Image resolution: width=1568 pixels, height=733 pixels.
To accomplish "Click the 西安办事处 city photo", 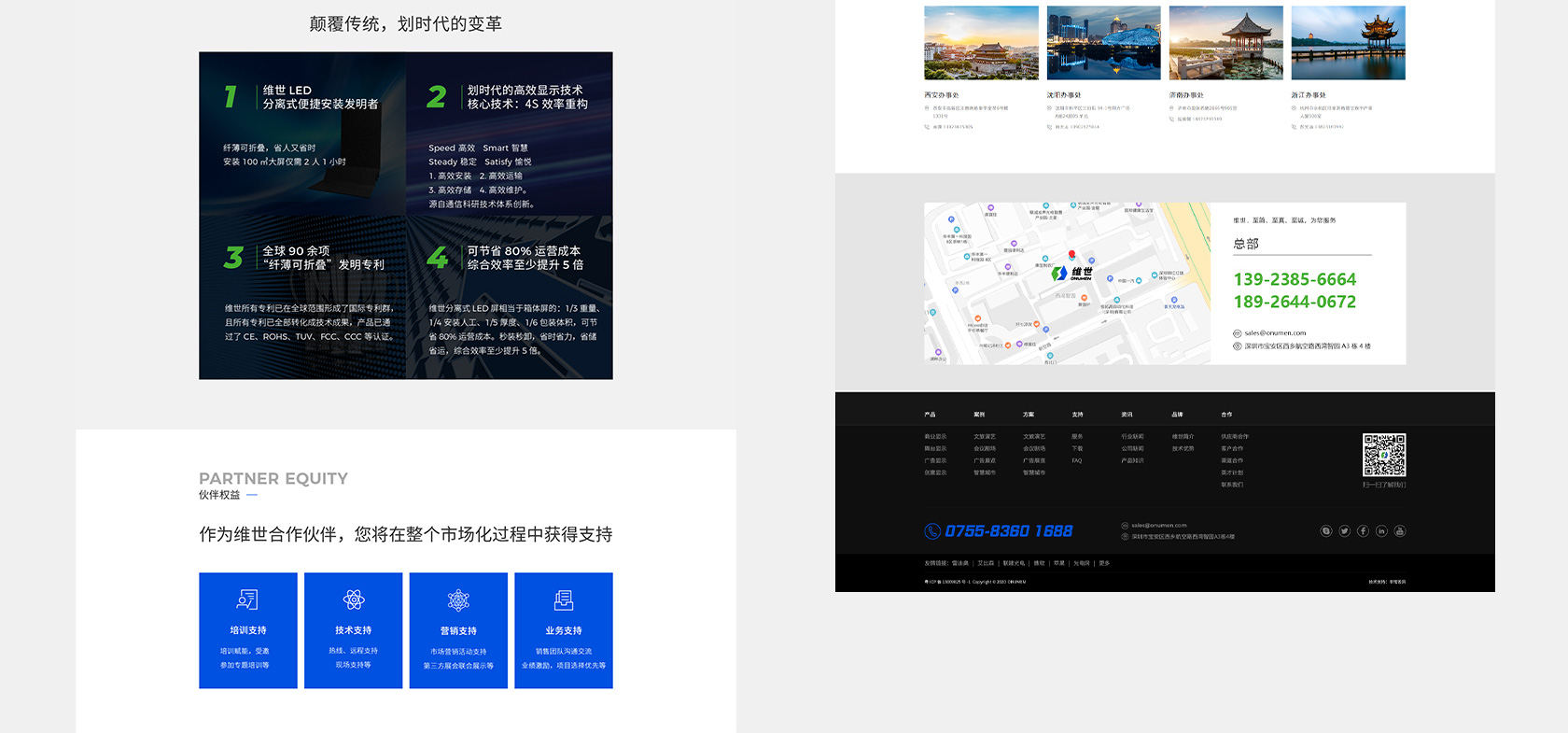I will pyautogui.click(x=981, y=43).
